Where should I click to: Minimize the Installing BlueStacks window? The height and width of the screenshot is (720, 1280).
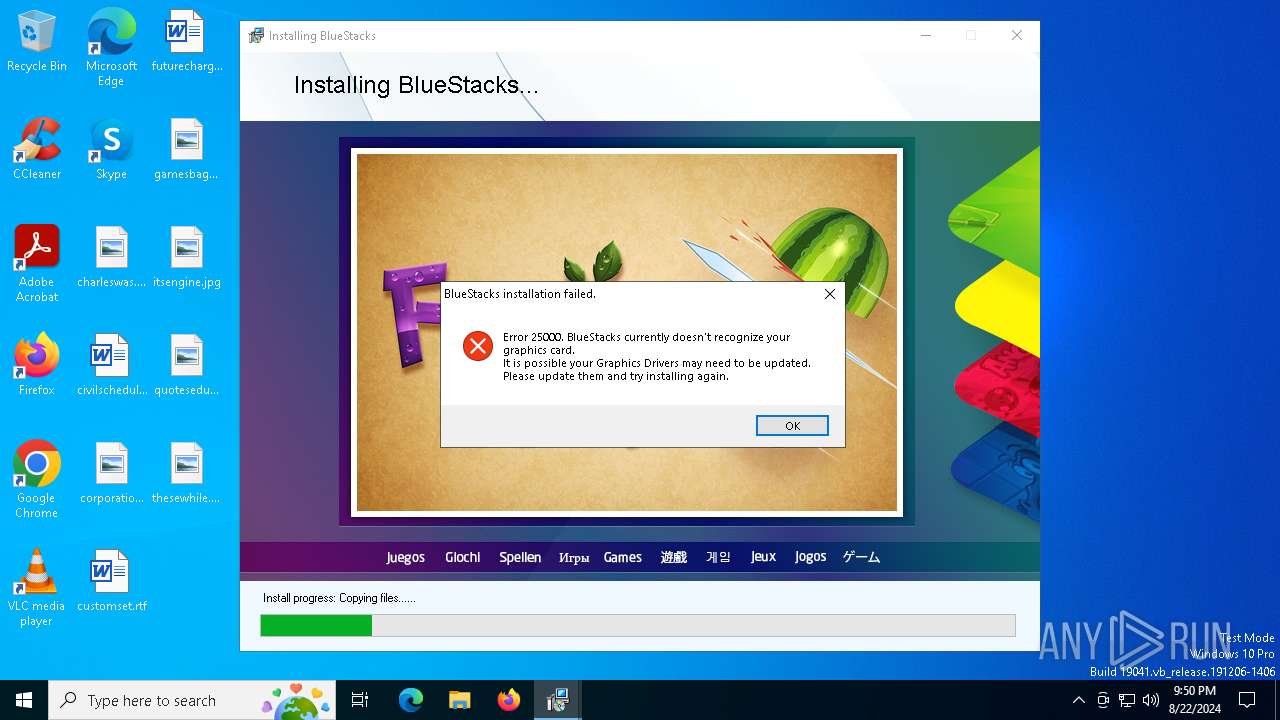(926, 35)
